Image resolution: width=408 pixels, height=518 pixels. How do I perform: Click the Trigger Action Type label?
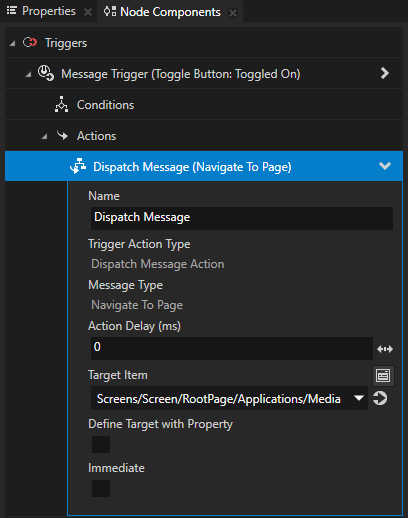tap(139, 244)
